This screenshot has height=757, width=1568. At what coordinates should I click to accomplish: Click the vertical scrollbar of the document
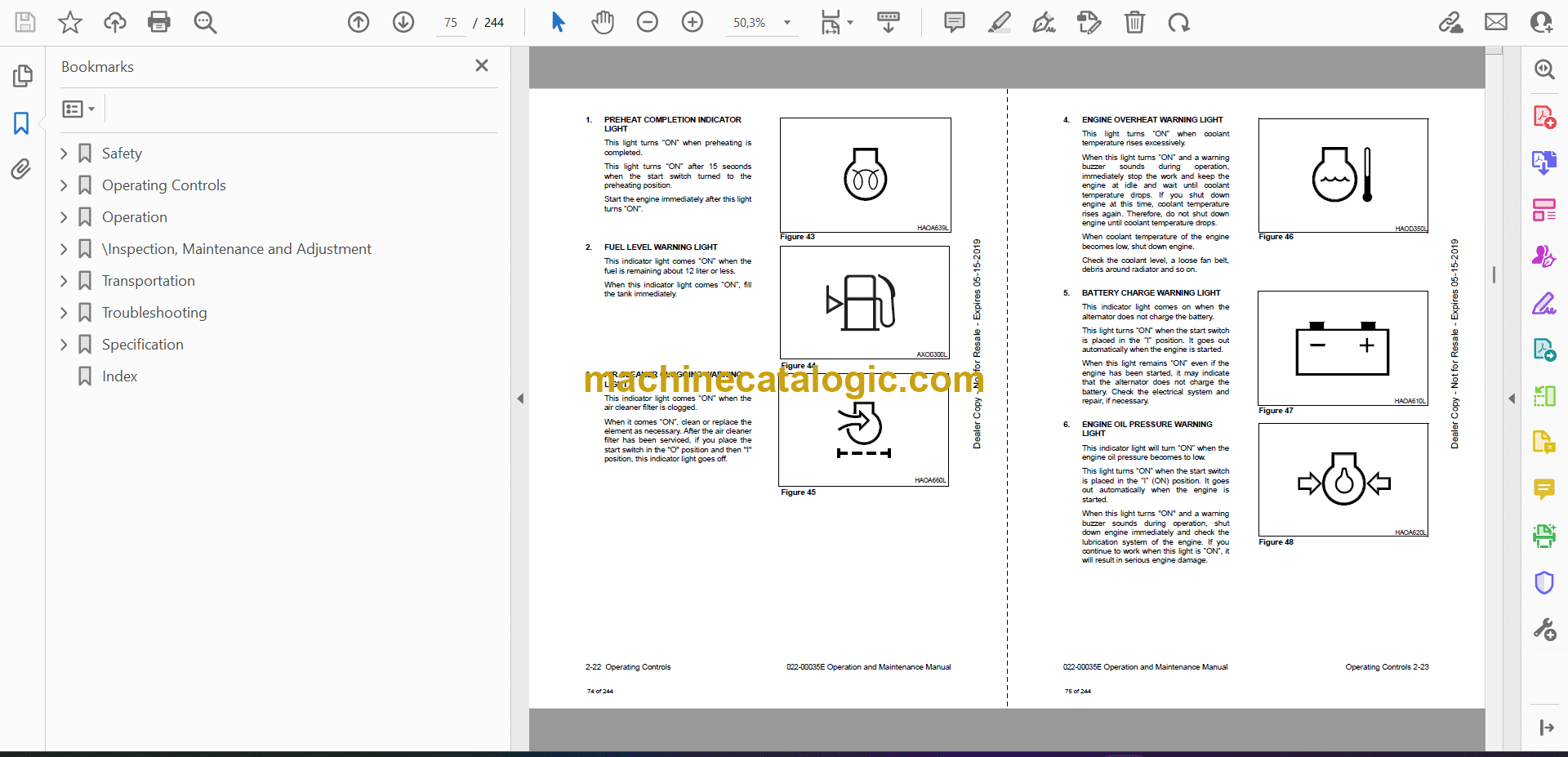click(1494, 274)
